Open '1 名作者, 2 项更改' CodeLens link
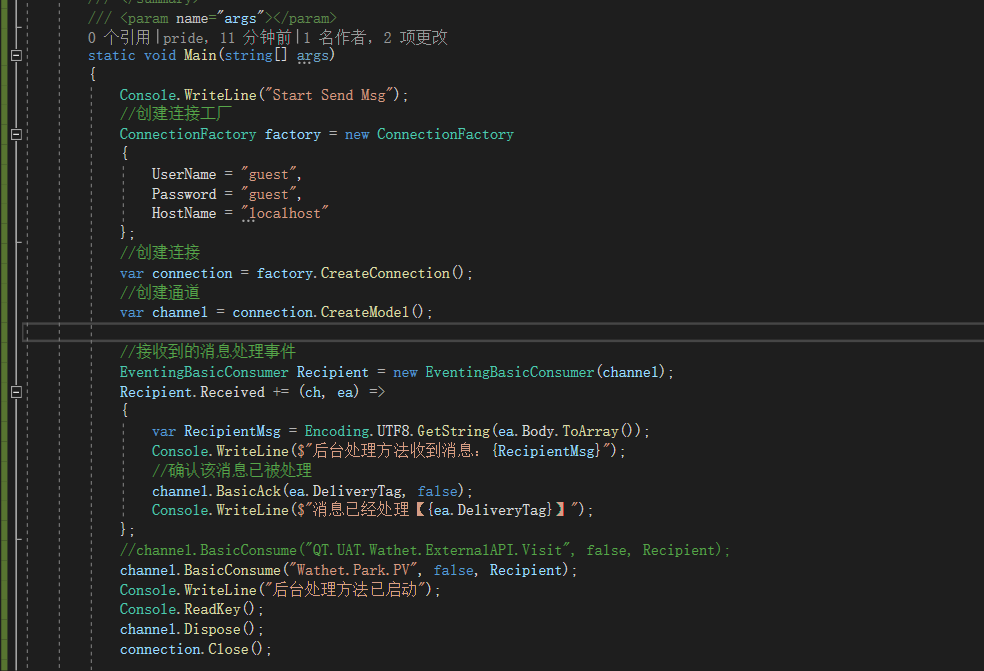The image size is (984, 671). 376,38
